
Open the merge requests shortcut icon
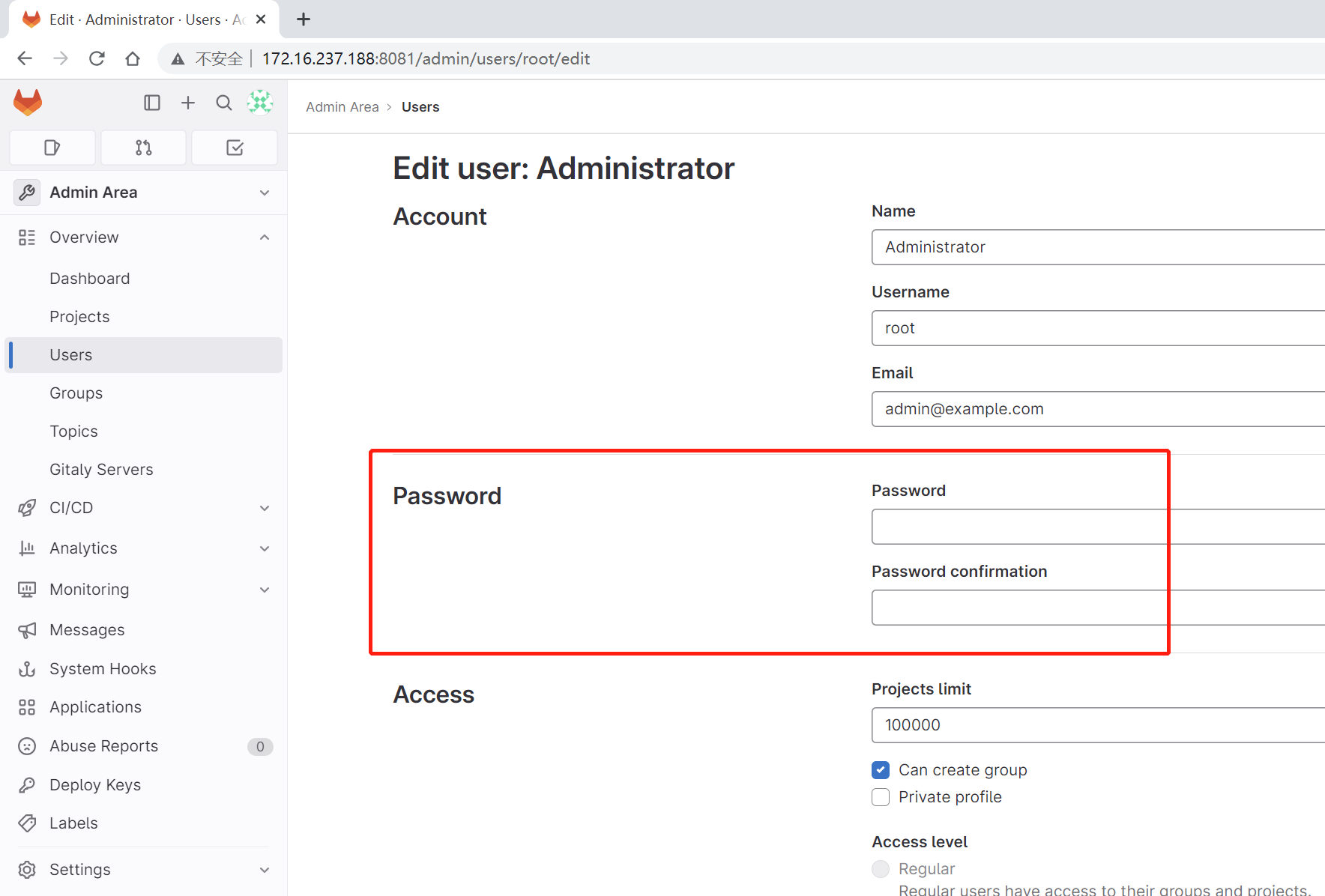click(144, 148)
